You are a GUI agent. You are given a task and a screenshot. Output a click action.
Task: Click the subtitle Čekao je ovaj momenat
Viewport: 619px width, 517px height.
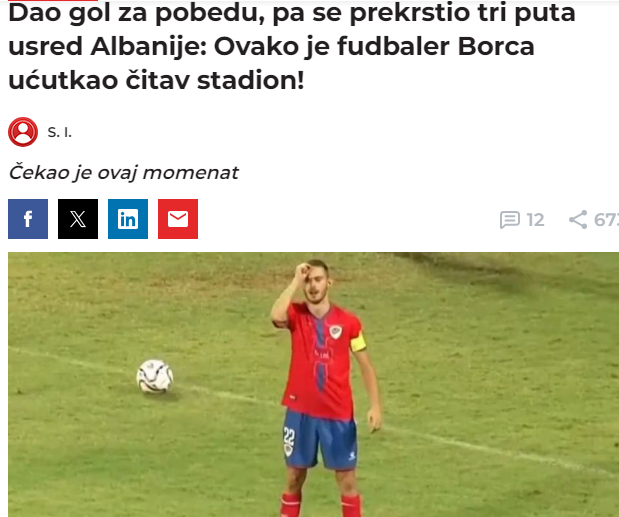tap(123, 172)
